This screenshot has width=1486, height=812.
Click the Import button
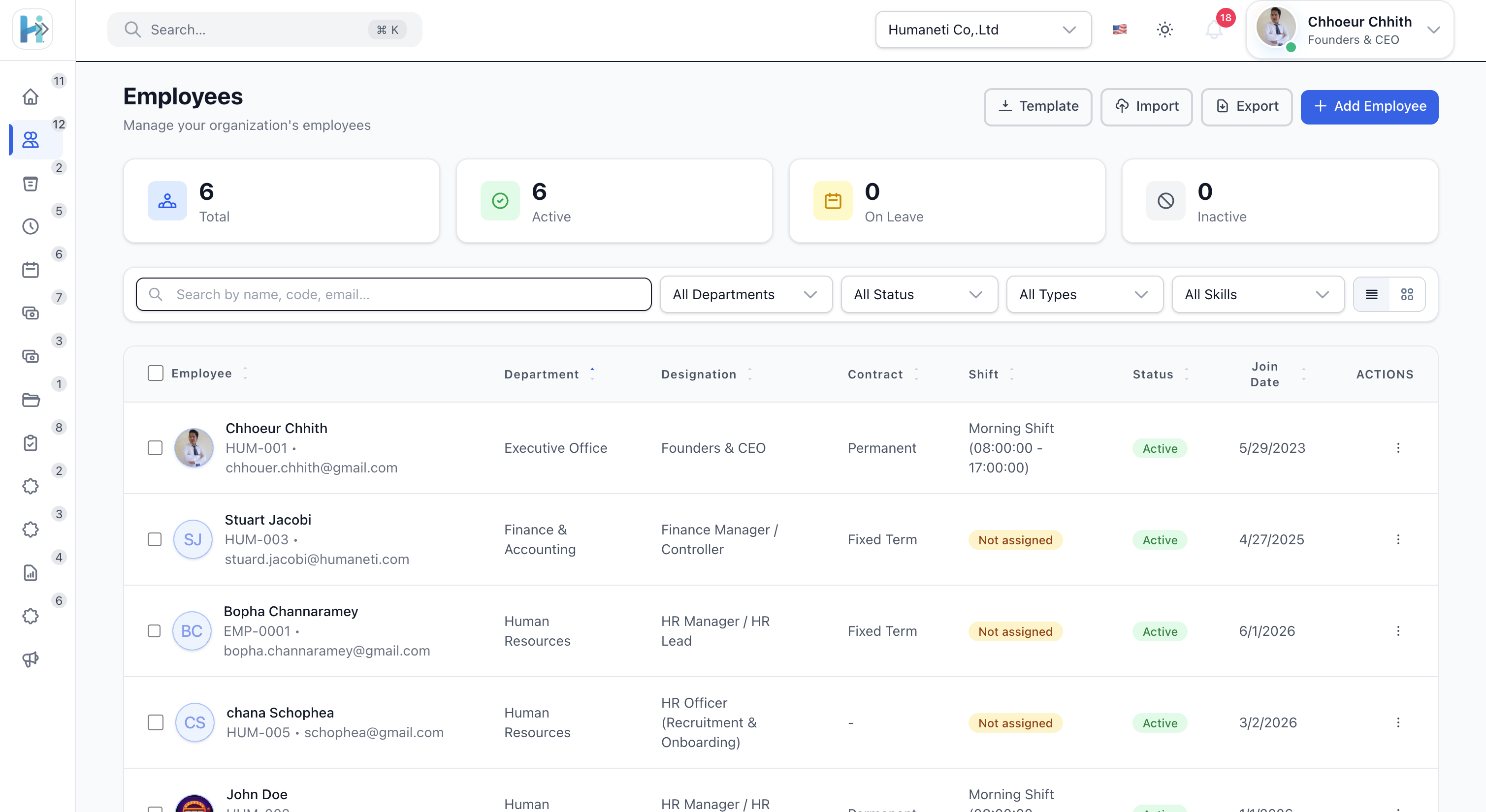(x=1146, y=107)
